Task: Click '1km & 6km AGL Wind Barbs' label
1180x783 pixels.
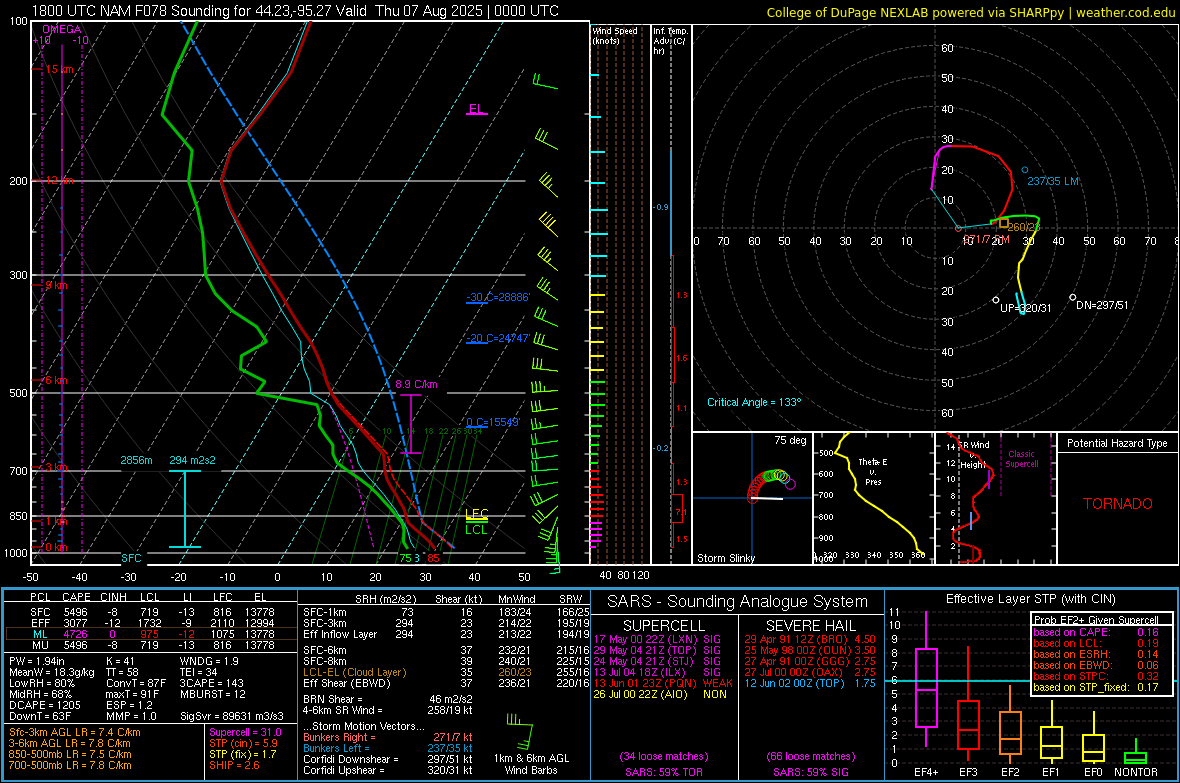Action: point(531,764)
